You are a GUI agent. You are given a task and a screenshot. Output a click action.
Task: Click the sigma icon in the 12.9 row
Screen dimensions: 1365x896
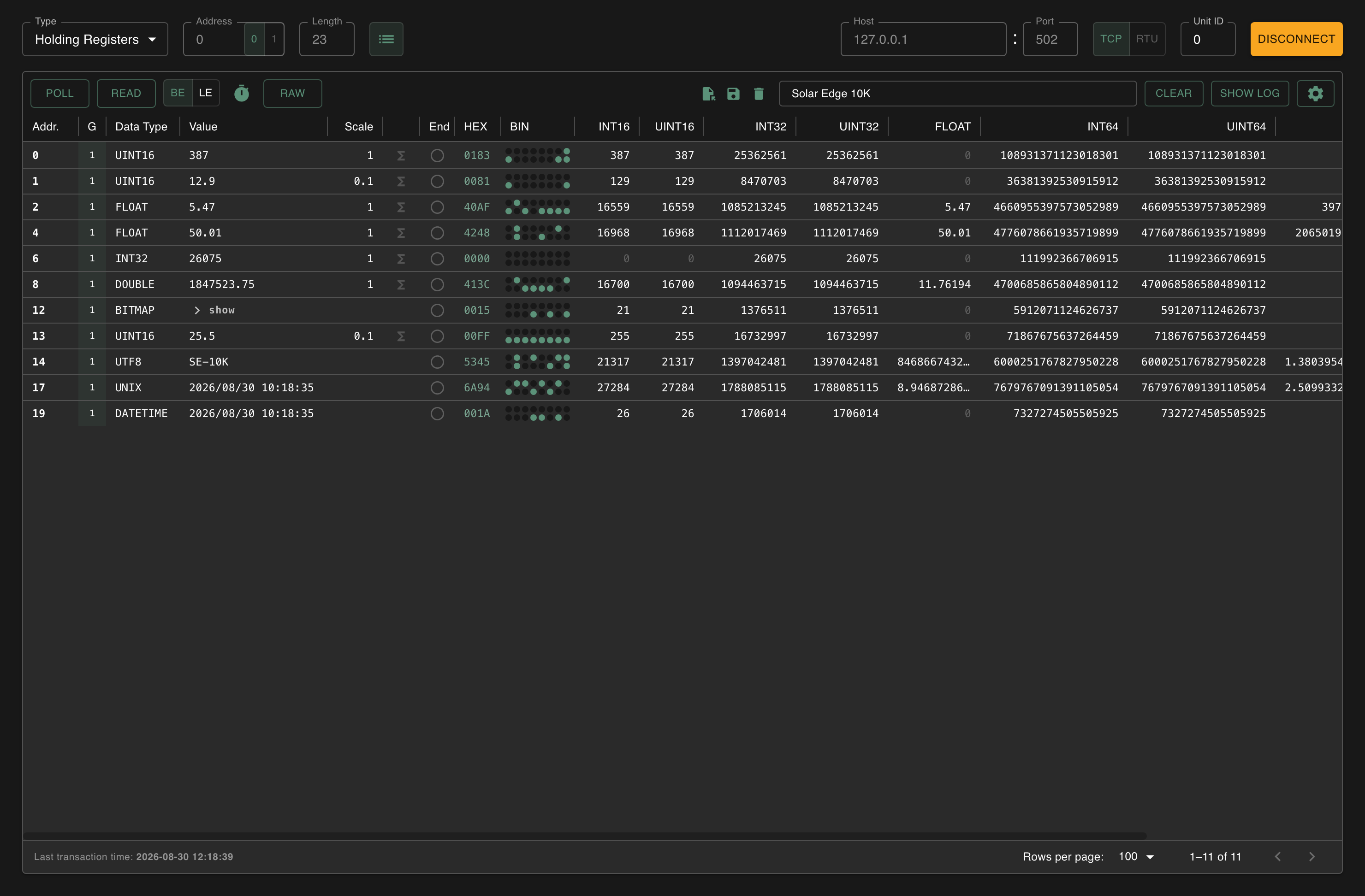click(x=401, y=181)
